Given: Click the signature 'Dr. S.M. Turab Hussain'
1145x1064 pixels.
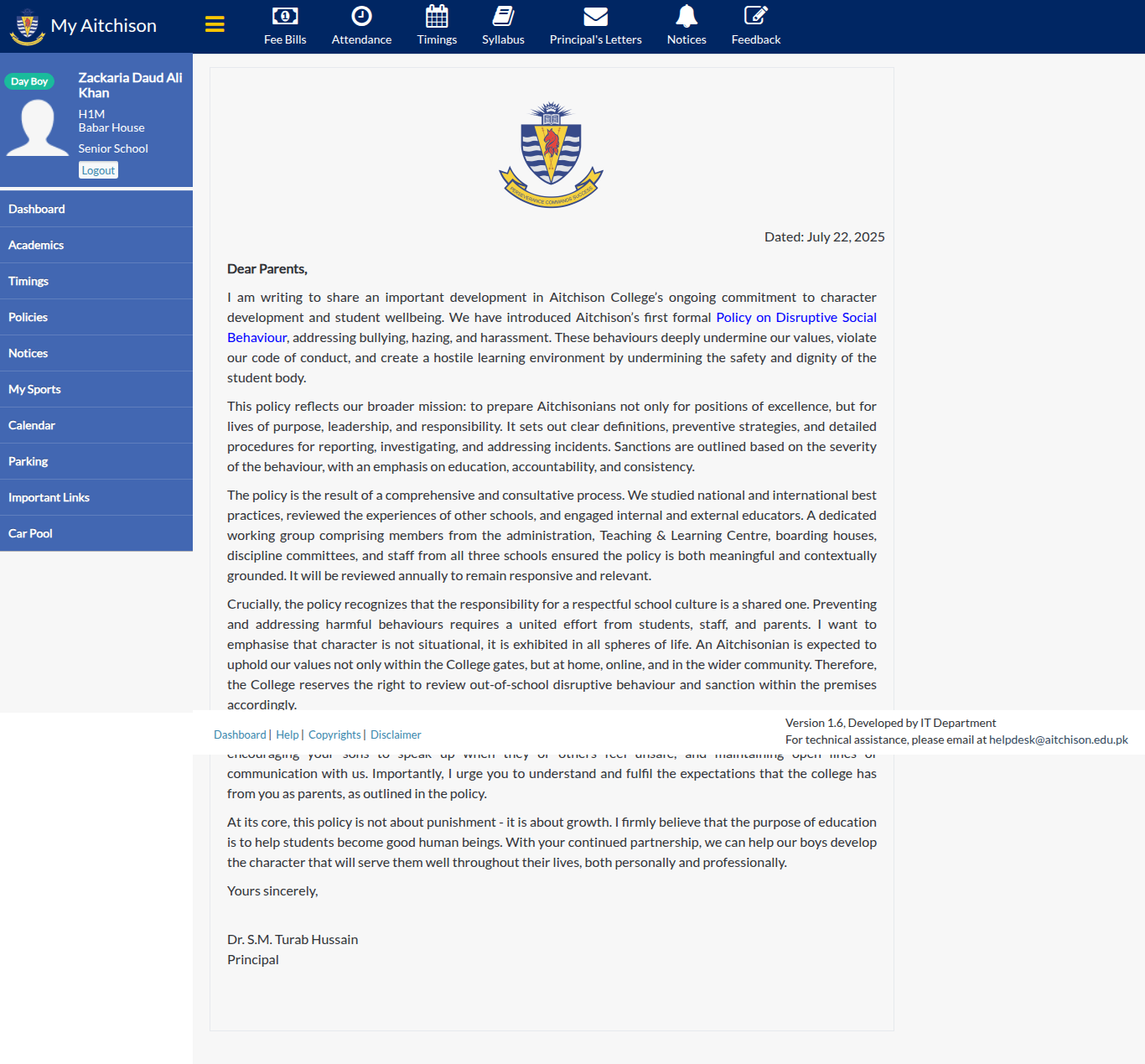Looking at the screenshot, I should [x=293, y=940].
